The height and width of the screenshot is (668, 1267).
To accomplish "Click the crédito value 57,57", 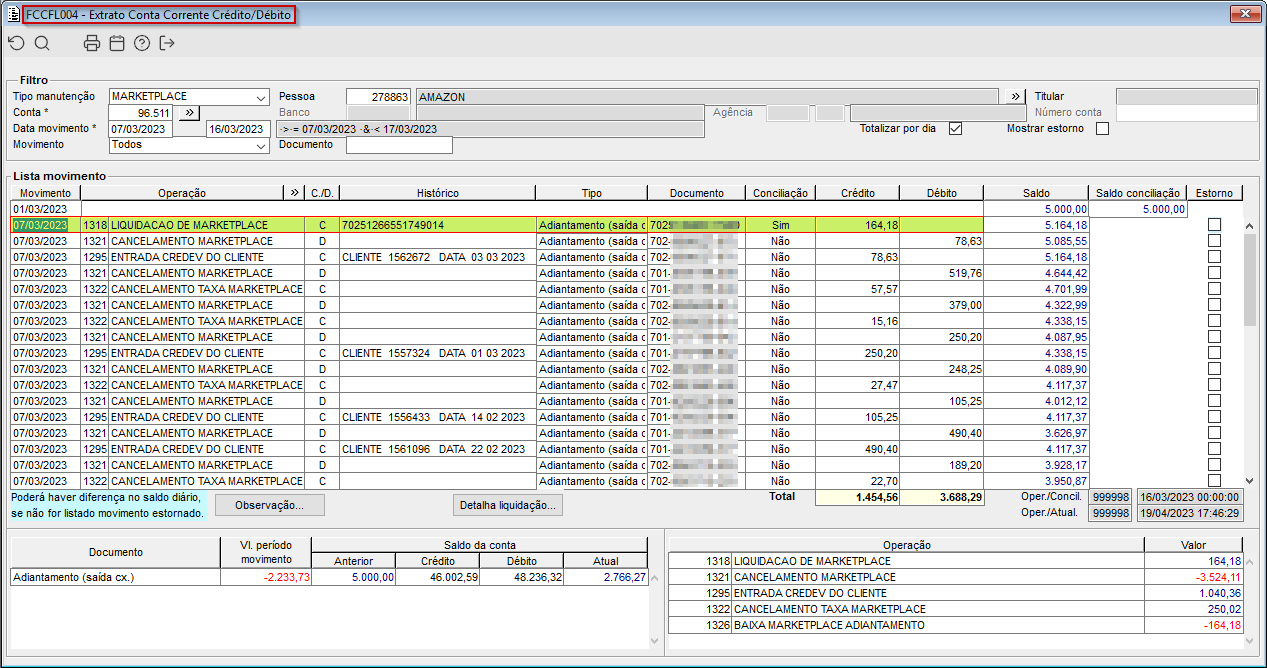I will pos(882,289).
